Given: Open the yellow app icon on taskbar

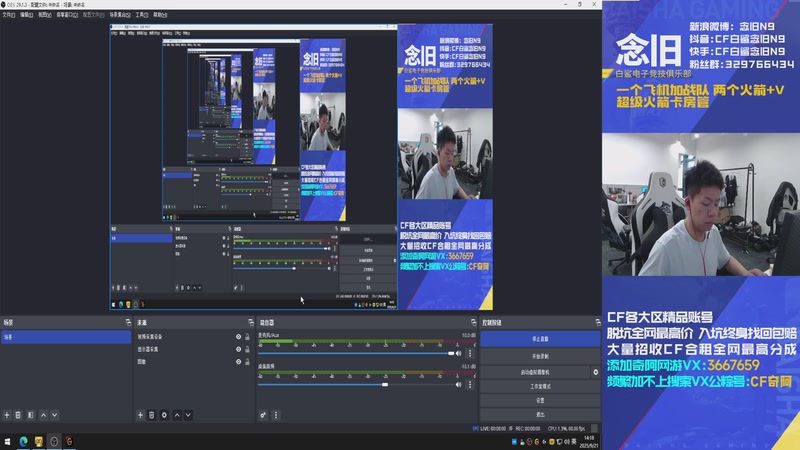Looking at the screenshot, I should [39, 441].
